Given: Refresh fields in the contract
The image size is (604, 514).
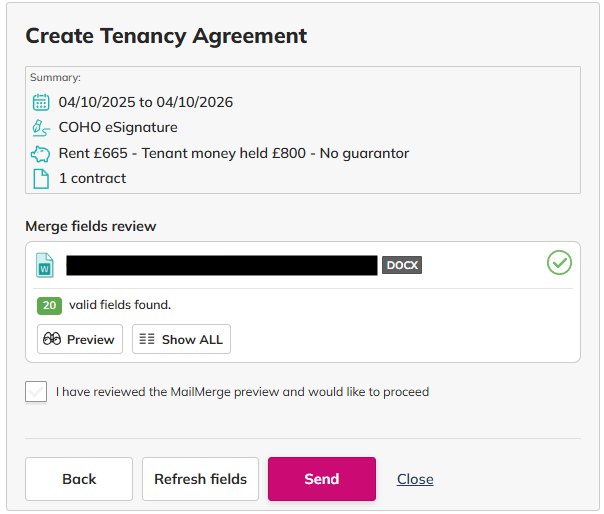Looking at the screenshot, I should [x=200, y=479].
